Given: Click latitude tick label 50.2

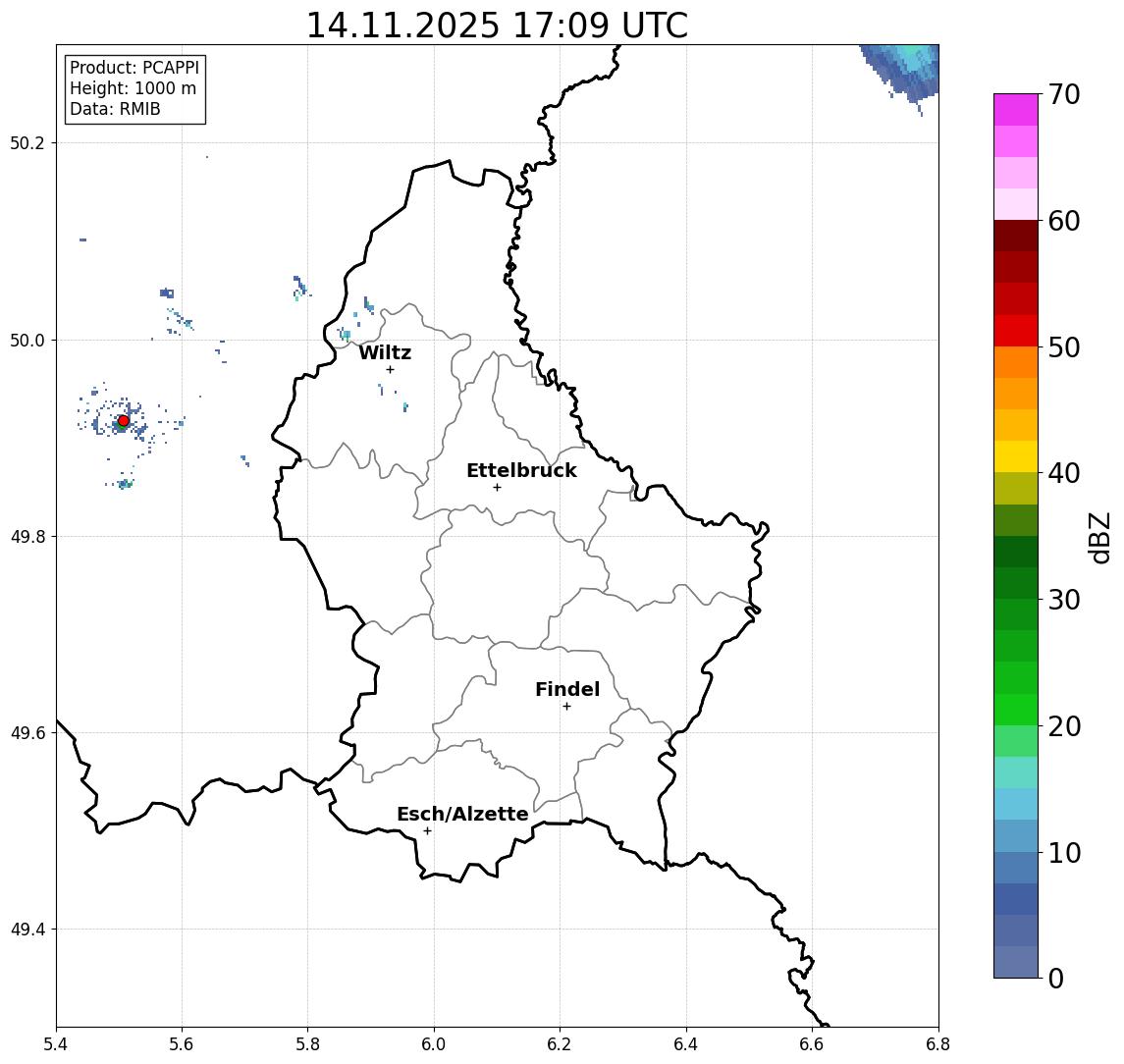Looking at the screenshot, I should click(x=27, y=142).
